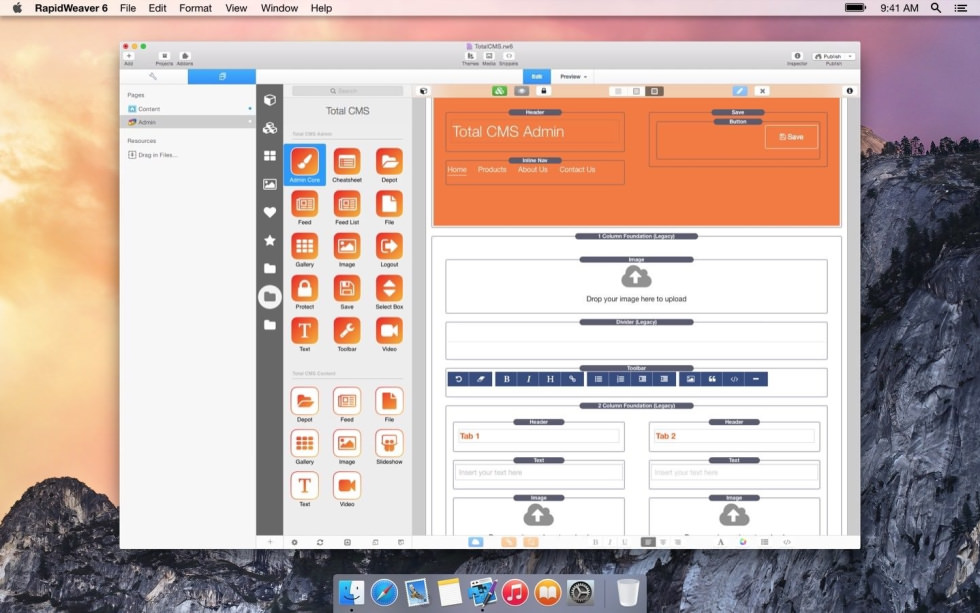Image resolution: width=980 pixels, height=613 pixels.
Task: Click the About Us nav link
Action: pos(532,169)
